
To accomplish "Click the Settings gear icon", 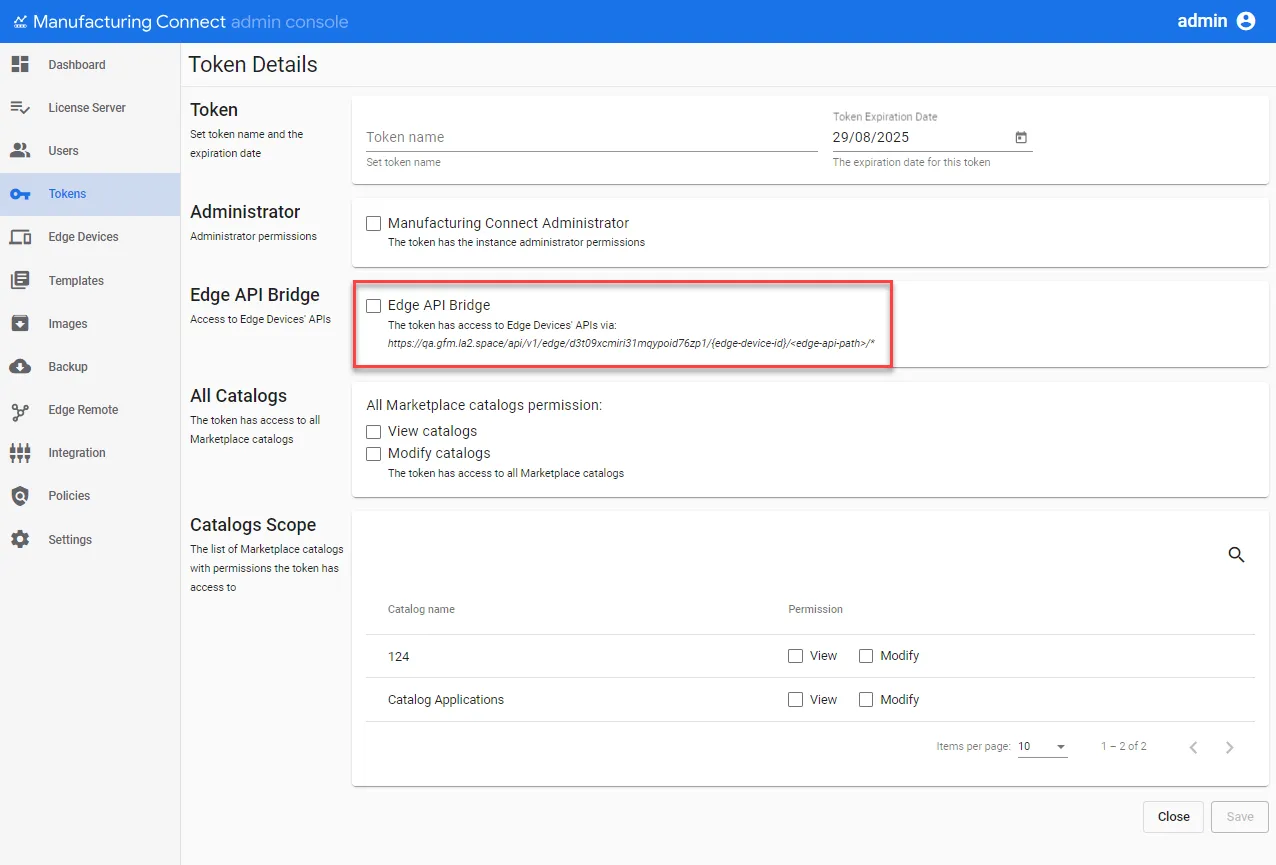I will [x=20, y=540].
